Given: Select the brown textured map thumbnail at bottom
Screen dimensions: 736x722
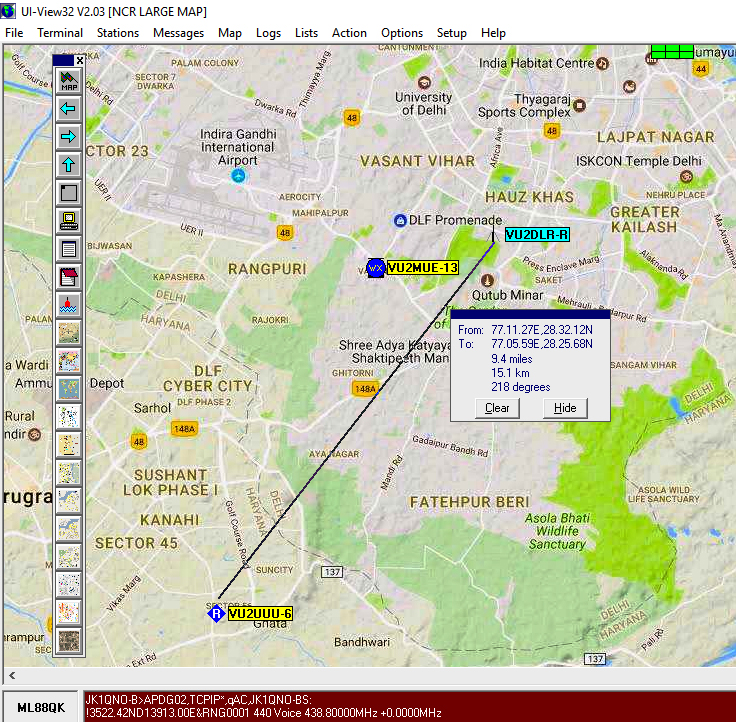Looking at the screenshot, I should coord(69,640).
